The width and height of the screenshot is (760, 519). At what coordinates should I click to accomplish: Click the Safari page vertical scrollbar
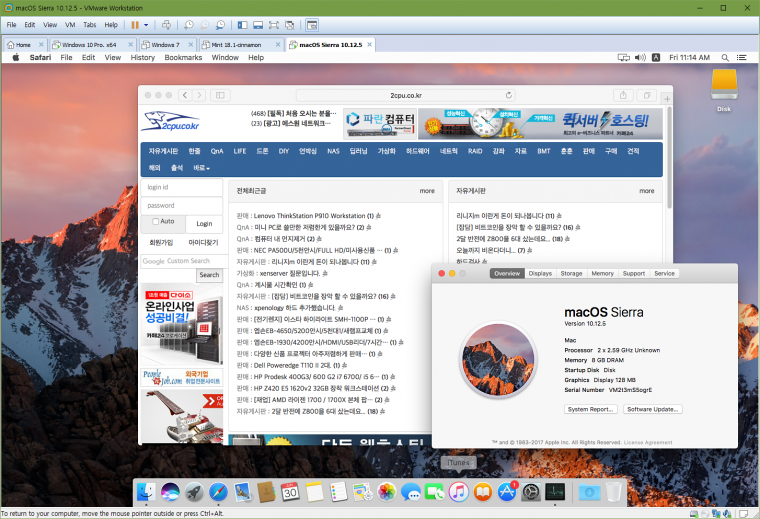[670, 158]
